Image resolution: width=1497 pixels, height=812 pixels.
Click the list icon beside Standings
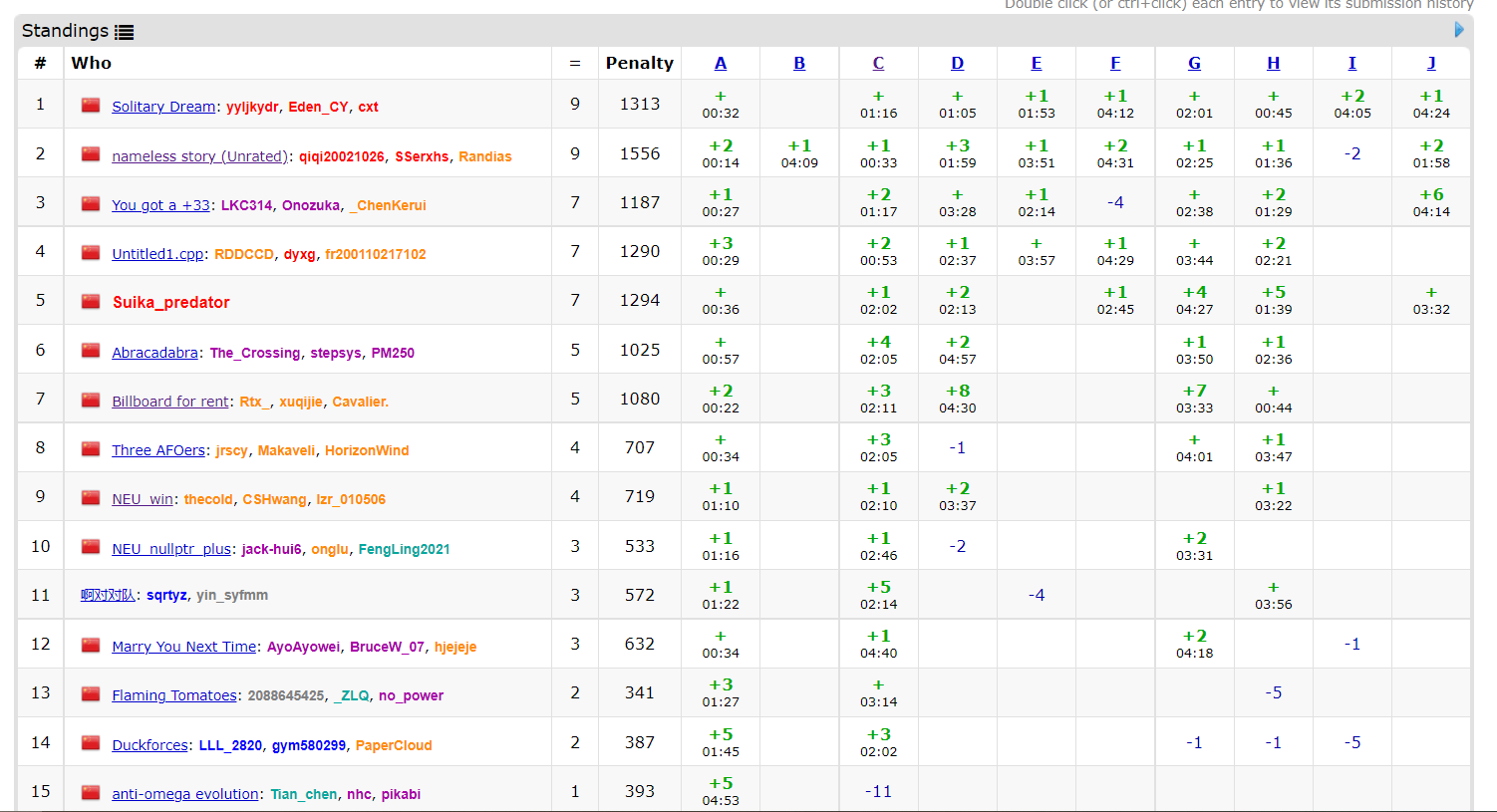point(124,32)
